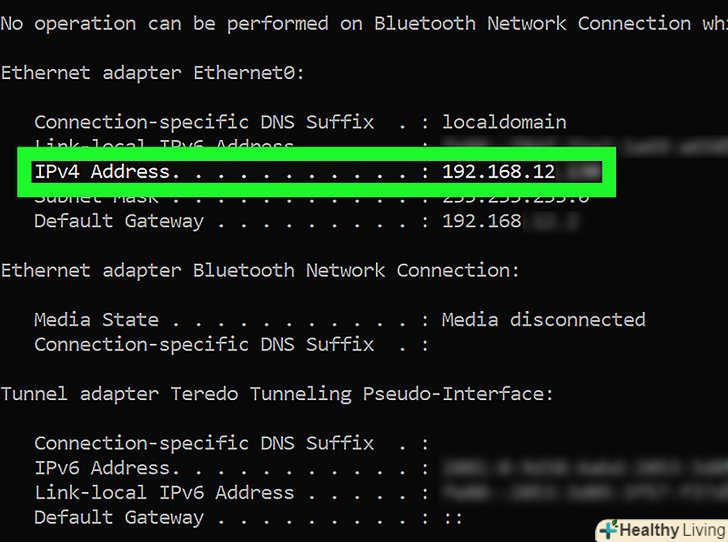Image resolution: width=728 pixels, height=542 pixels.
Task: Open the Healthy Living watermark text link
Action: (x=670, y=530)
